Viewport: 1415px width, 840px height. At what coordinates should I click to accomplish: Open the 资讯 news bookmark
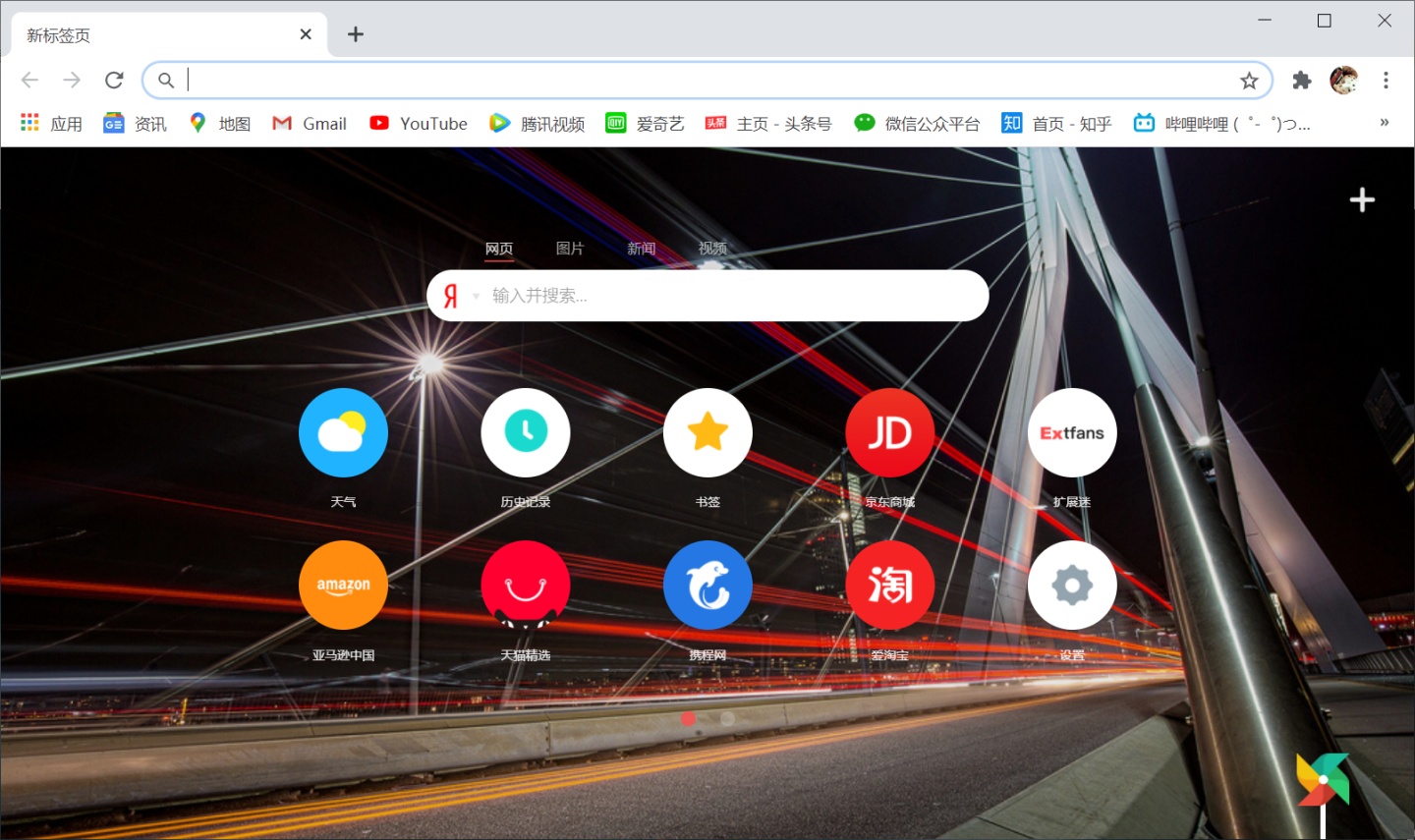tap(136, 123)
